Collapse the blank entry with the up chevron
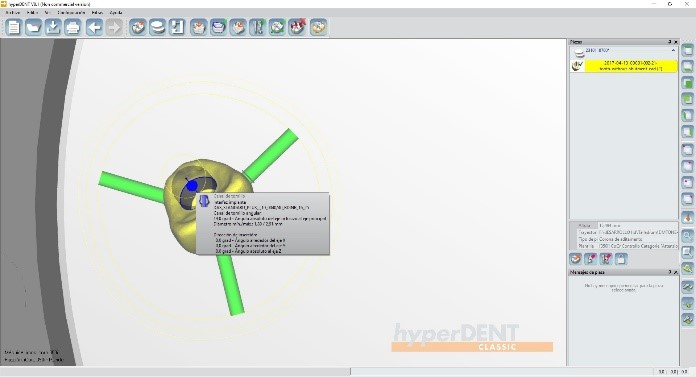The image size is (696, 377). point(673,51)
